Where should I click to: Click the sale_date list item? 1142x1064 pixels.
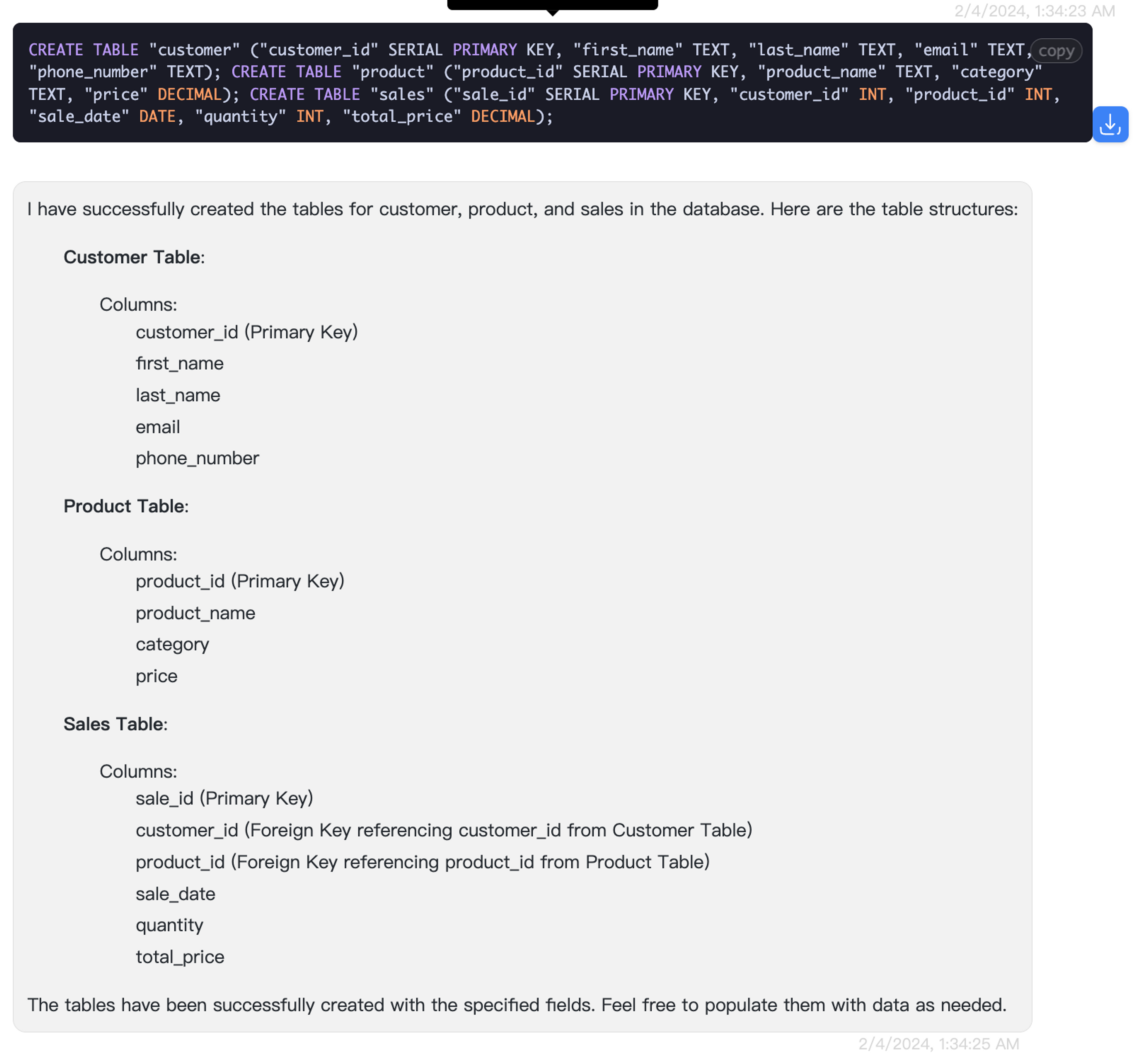click(175, 893)
